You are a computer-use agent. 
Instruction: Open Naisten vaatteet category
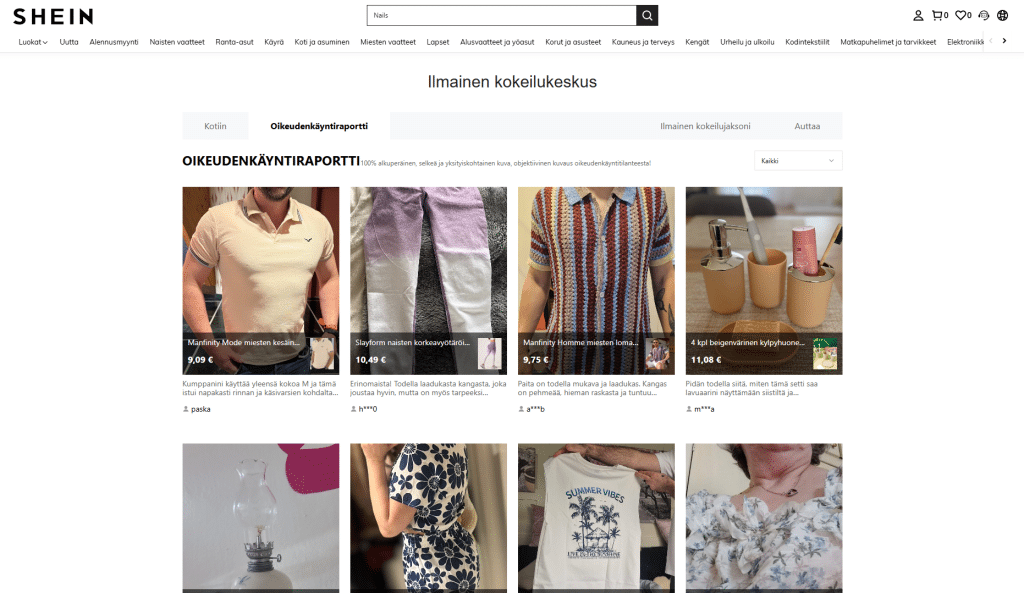click(177, 42)
